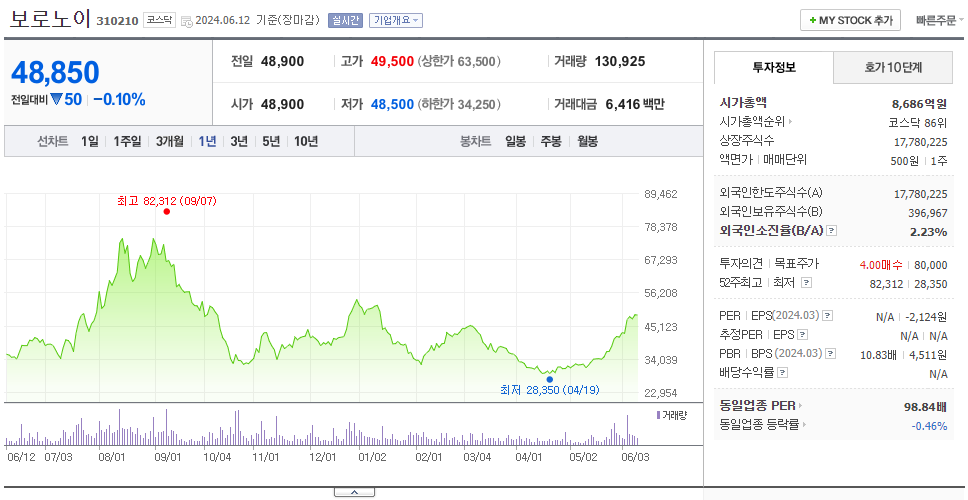Image resolution: width=968 pixels, height=500 pixels.
Task: Select the 5년 line chart period
Action: tap(271, 141)
